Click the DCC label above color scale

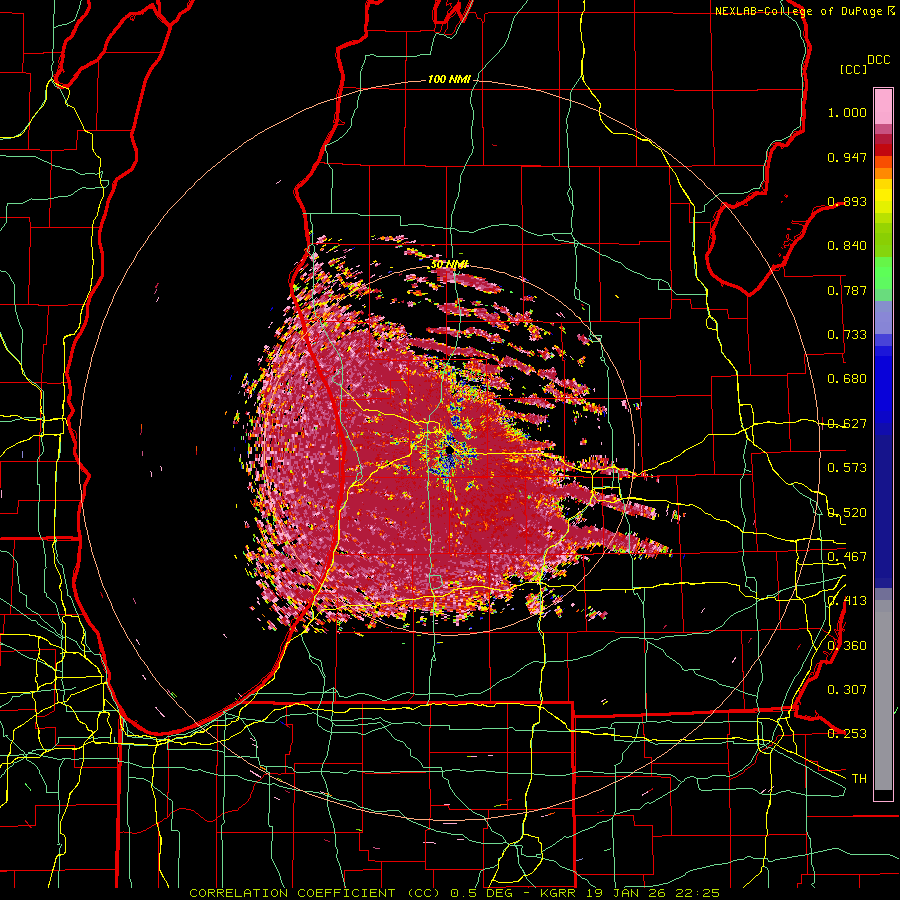pos(878,60)
